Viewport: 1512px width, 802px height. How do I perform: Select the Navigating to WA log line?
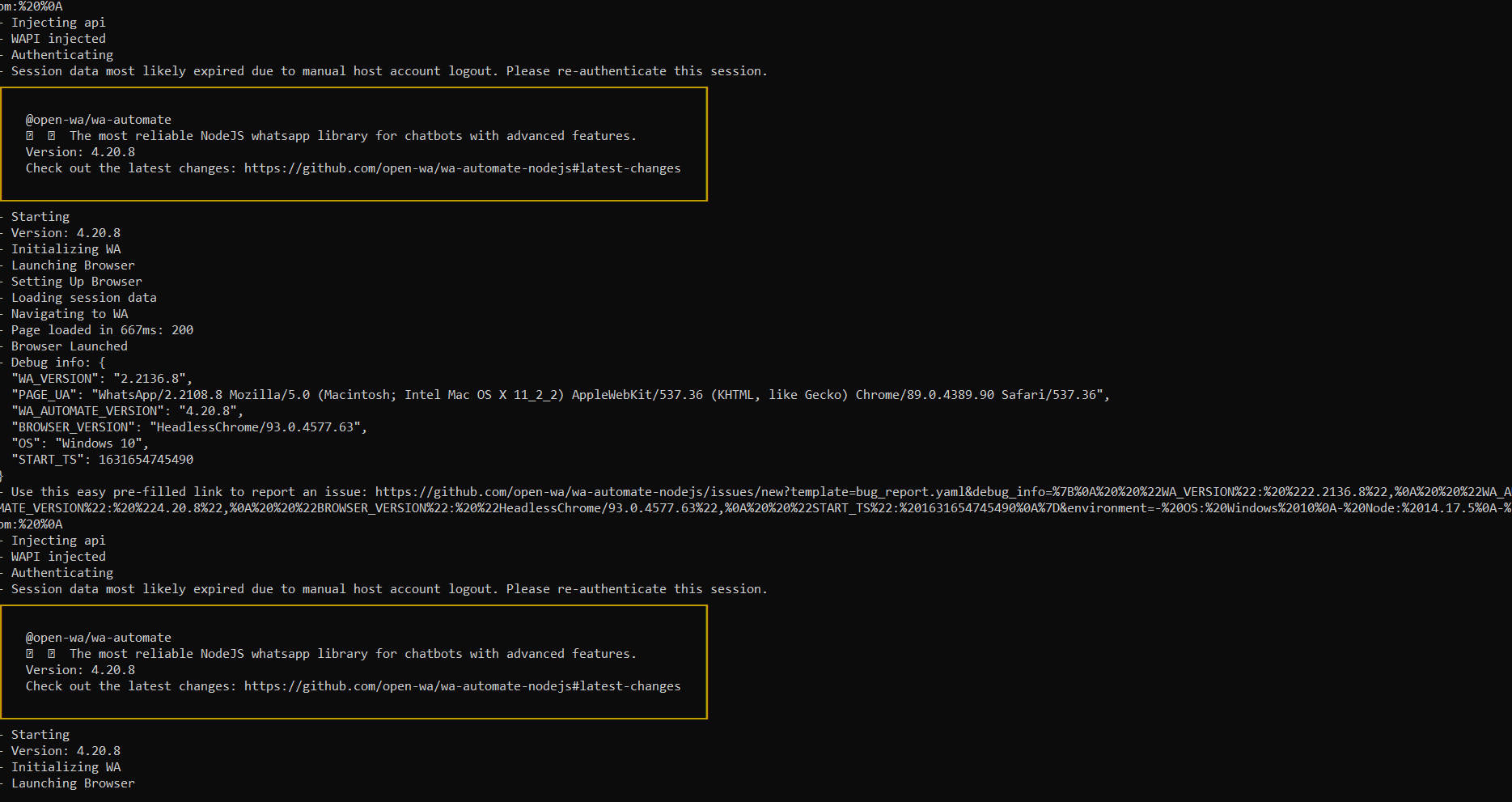(70, 313)
